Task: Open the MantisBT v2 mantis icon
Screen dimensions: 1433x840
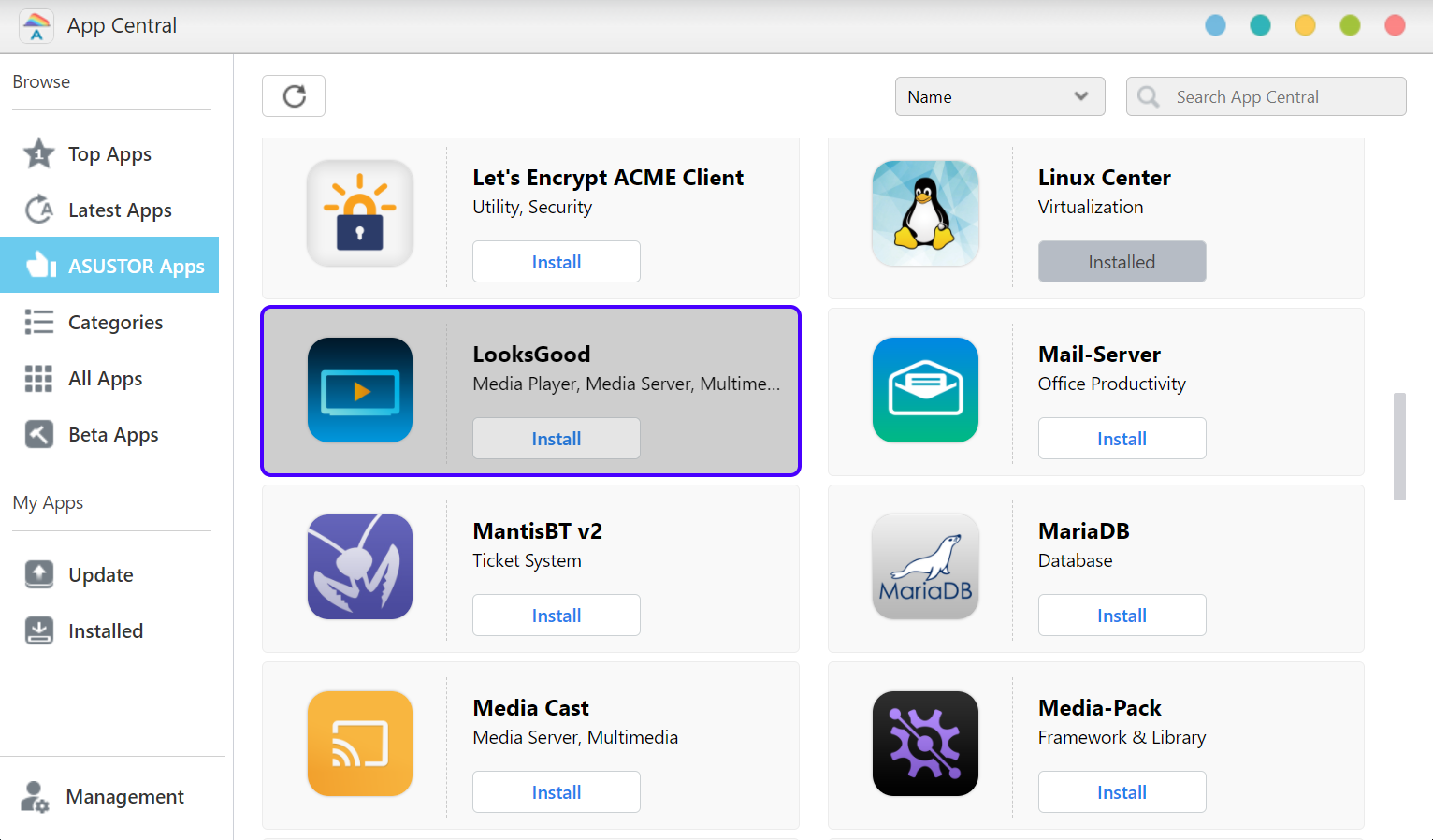Action: click(360, 567)
